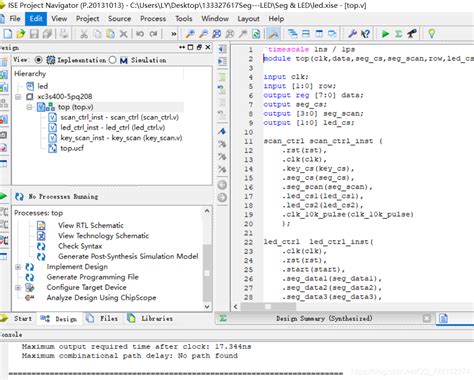Click the Save All icon
Screen dimensions: 474x380
point(47,34)
